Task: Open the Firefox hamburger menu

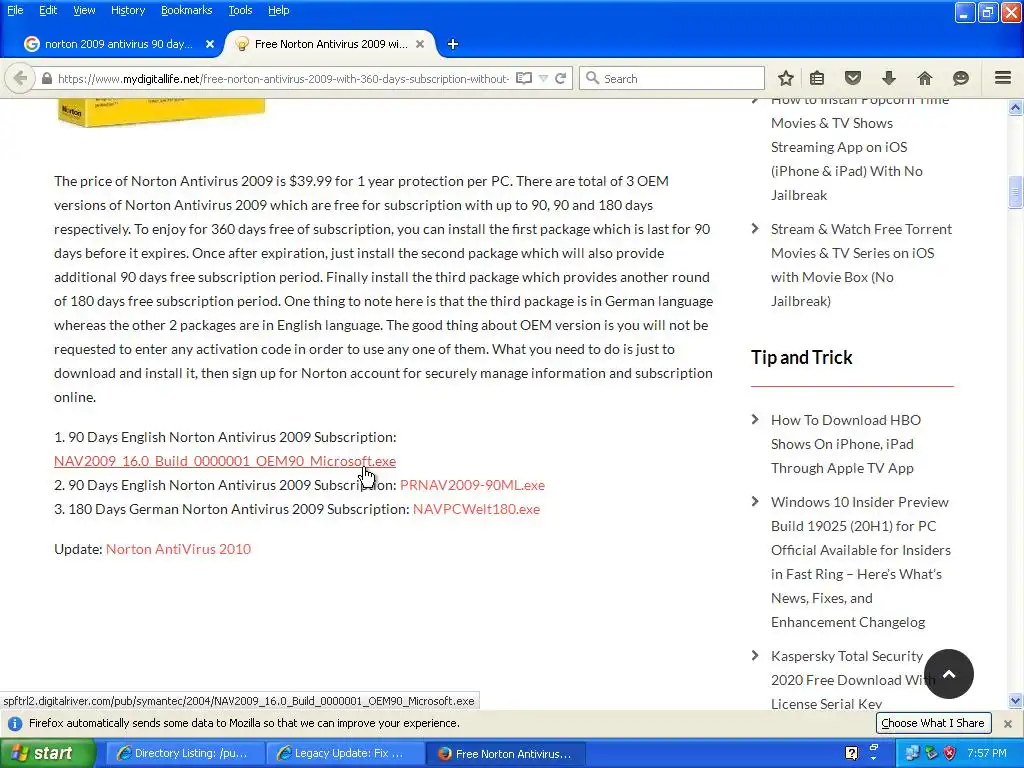Action: click(1003, 78)
